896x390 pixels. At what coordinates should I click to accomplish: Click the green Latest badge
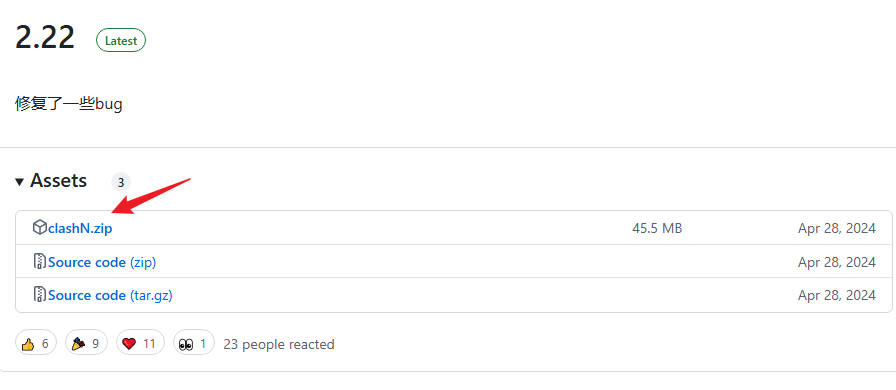pyautogui.click(x=121, y=41)
